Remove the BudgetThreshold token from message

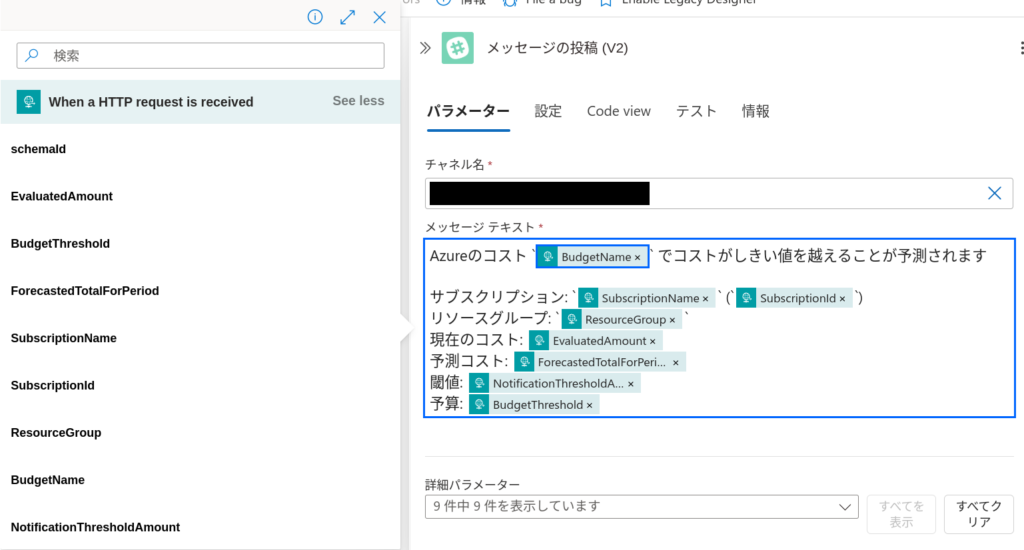point(589,405)
